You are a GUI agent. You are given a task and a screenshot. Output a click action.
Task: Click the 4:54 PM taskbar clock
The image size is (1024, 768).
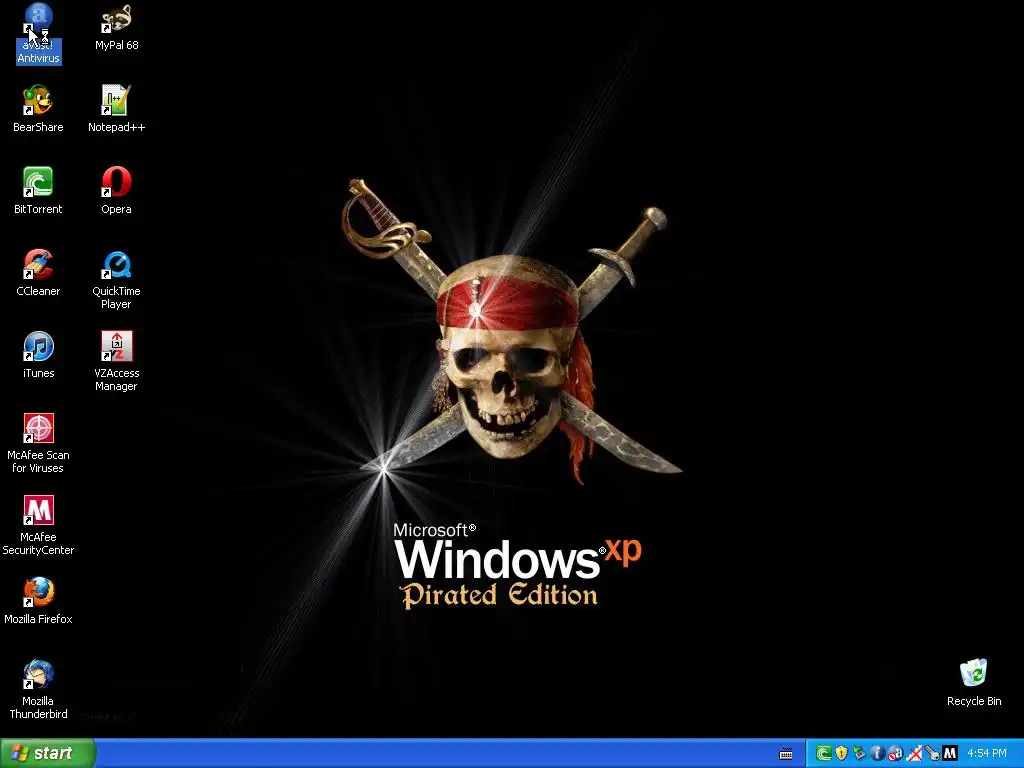987,754
